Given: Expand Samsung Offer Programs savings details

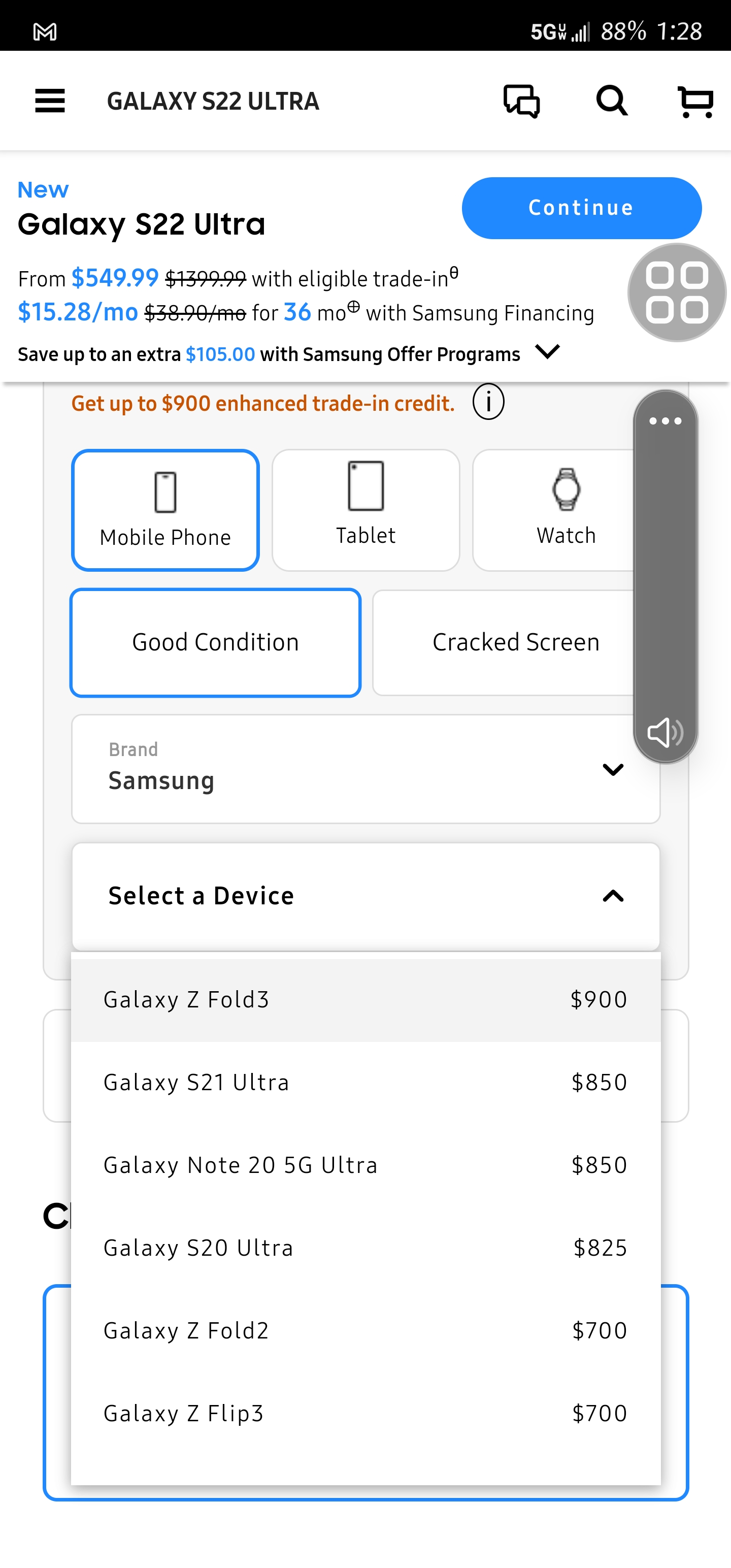Looking at the screenshot, I should 547,352.
